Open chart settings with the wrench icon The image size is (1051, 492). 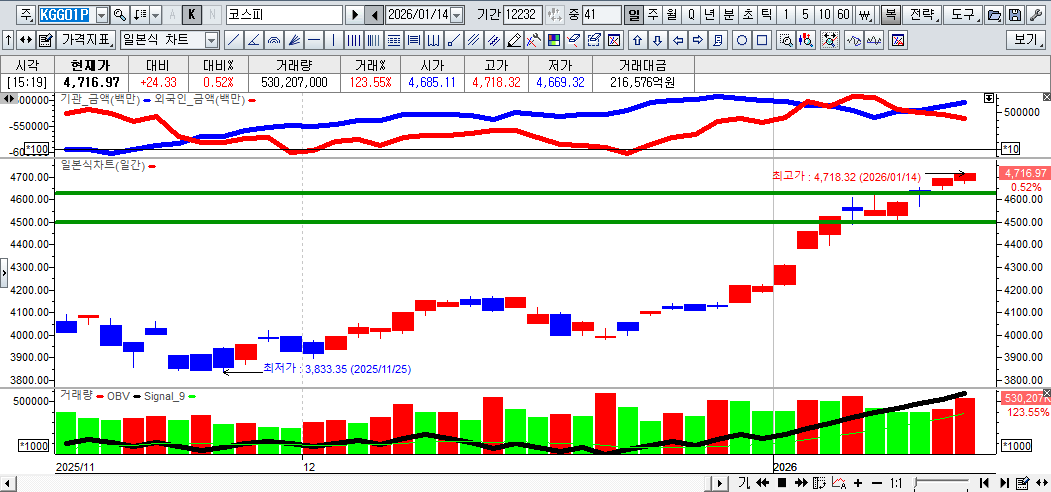tap(1036, 15)
